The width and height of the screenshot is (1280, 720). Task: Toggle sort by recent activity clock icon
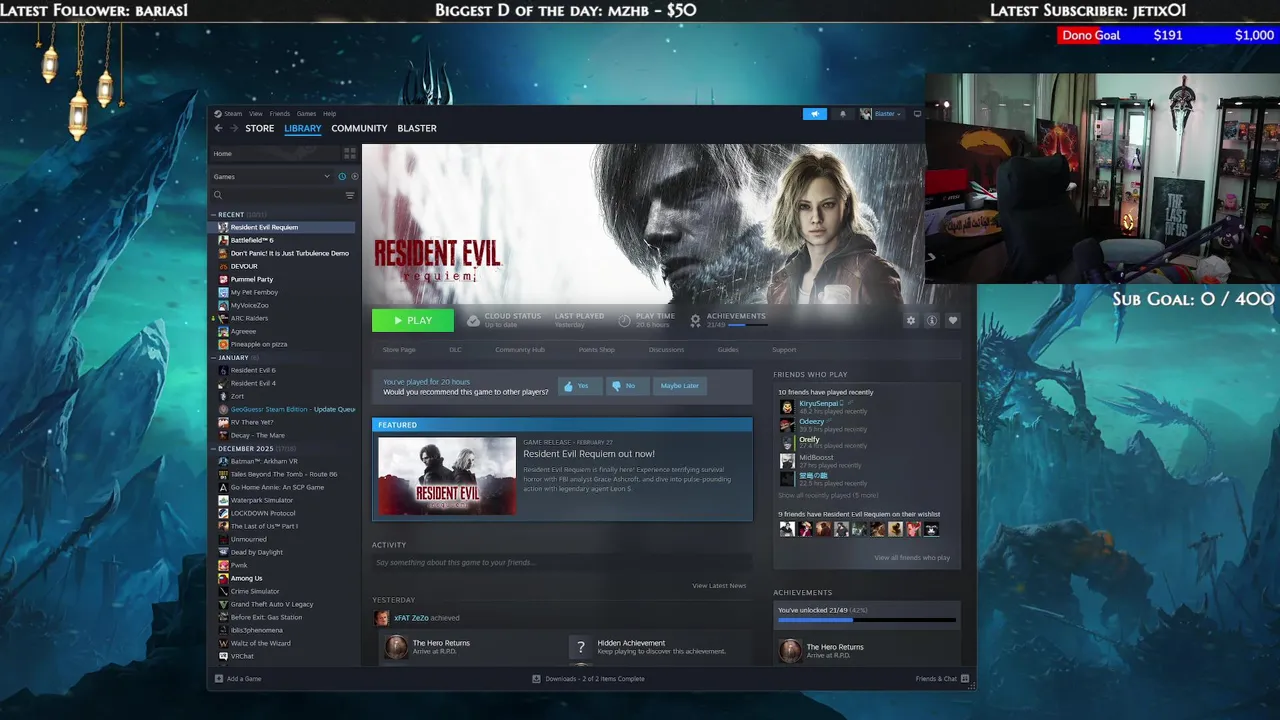(342, 176)
